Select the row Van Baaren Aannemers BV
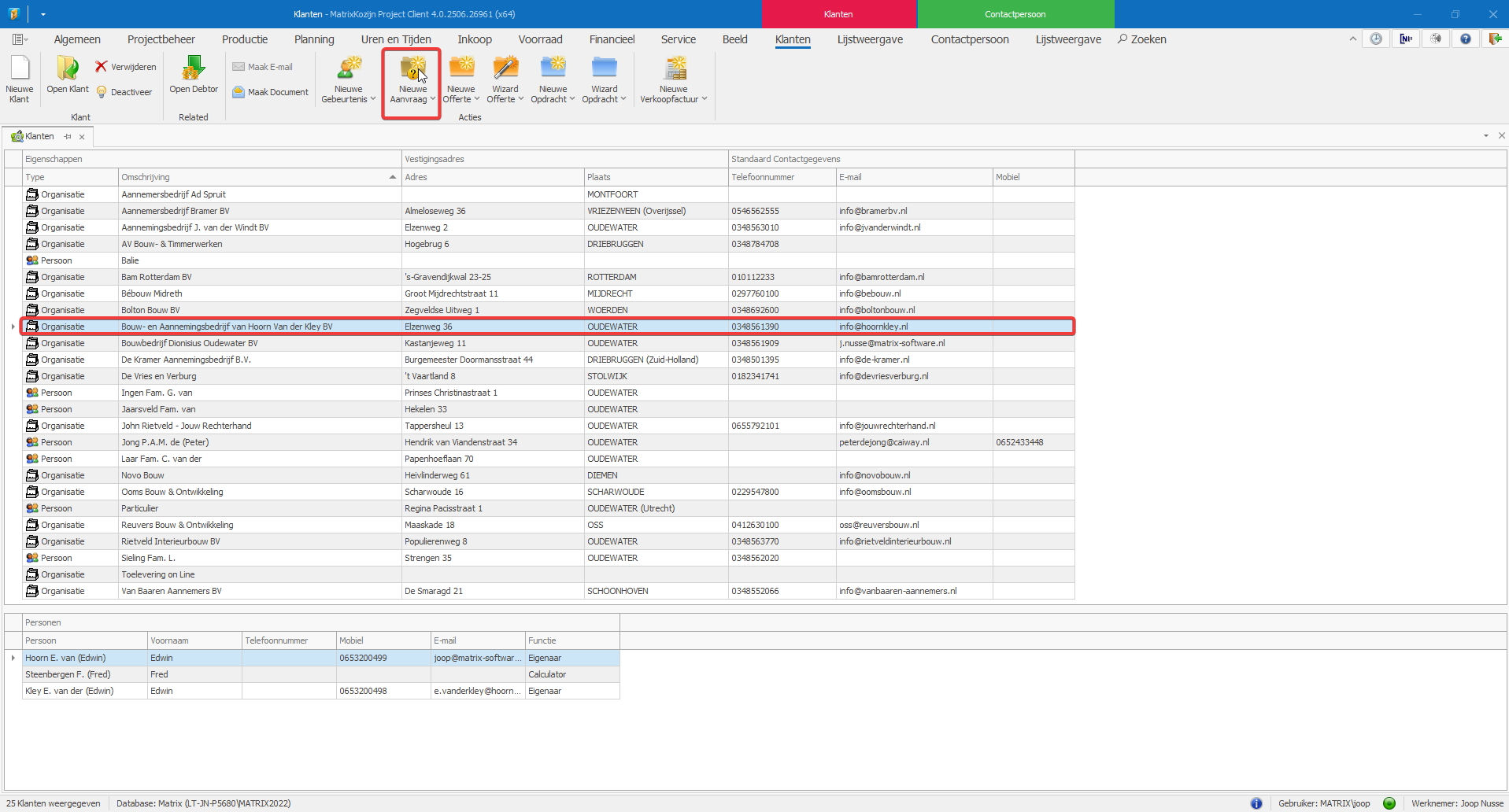 click(x=549, y=591)
